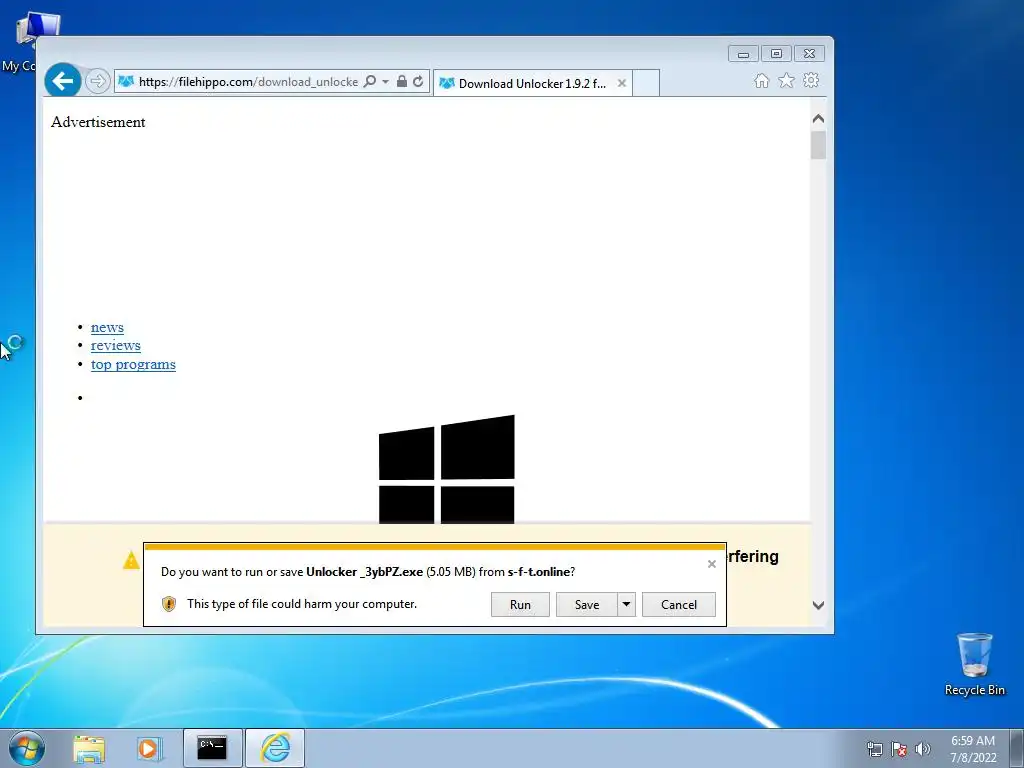This screenshot has height=768, width=1024.
Task: Dismiss the download notification bar with X
Action: (x=712, y=564)
